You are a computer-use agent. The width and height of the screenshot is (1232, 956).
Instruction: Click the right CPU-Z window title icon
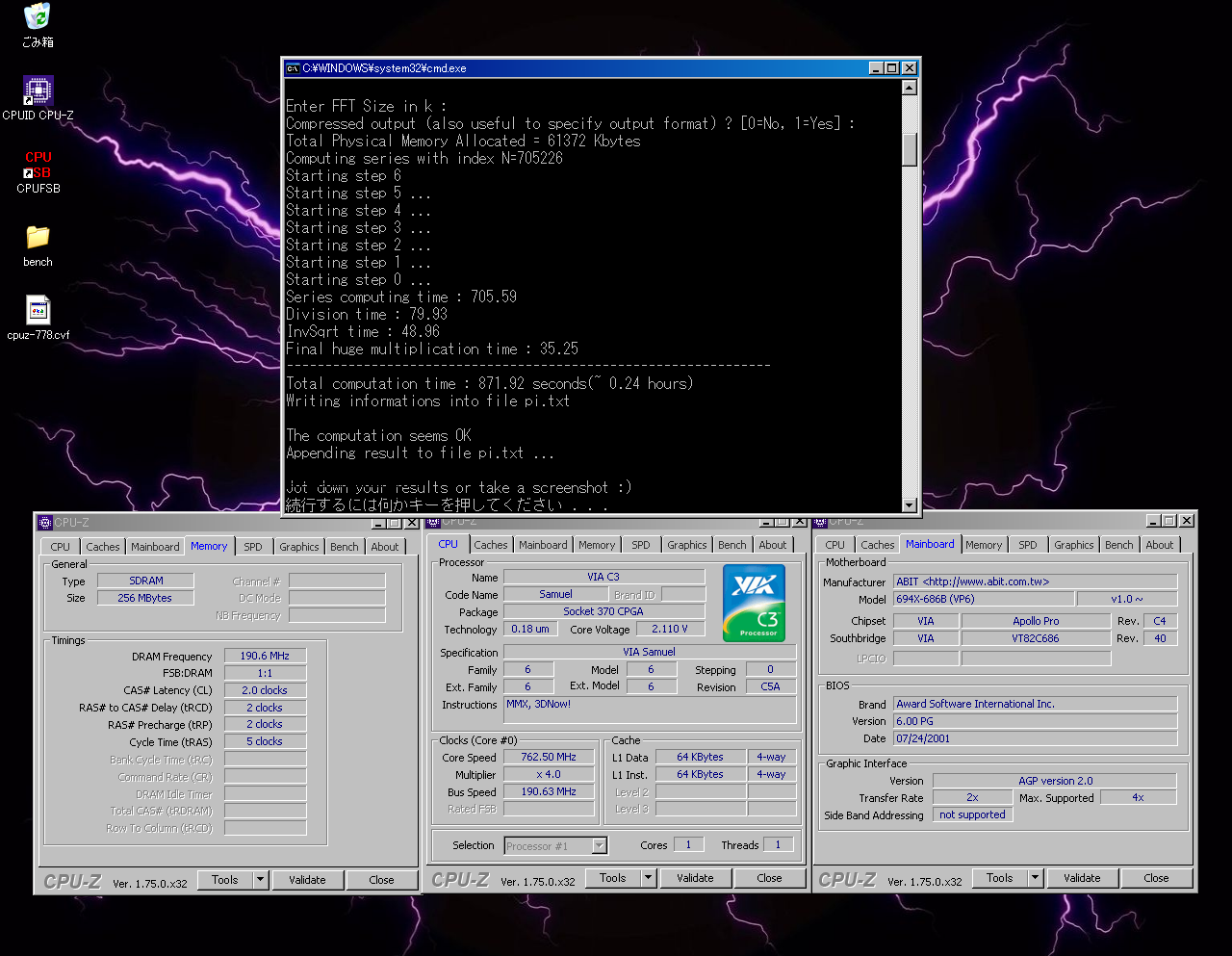[820, 521]
